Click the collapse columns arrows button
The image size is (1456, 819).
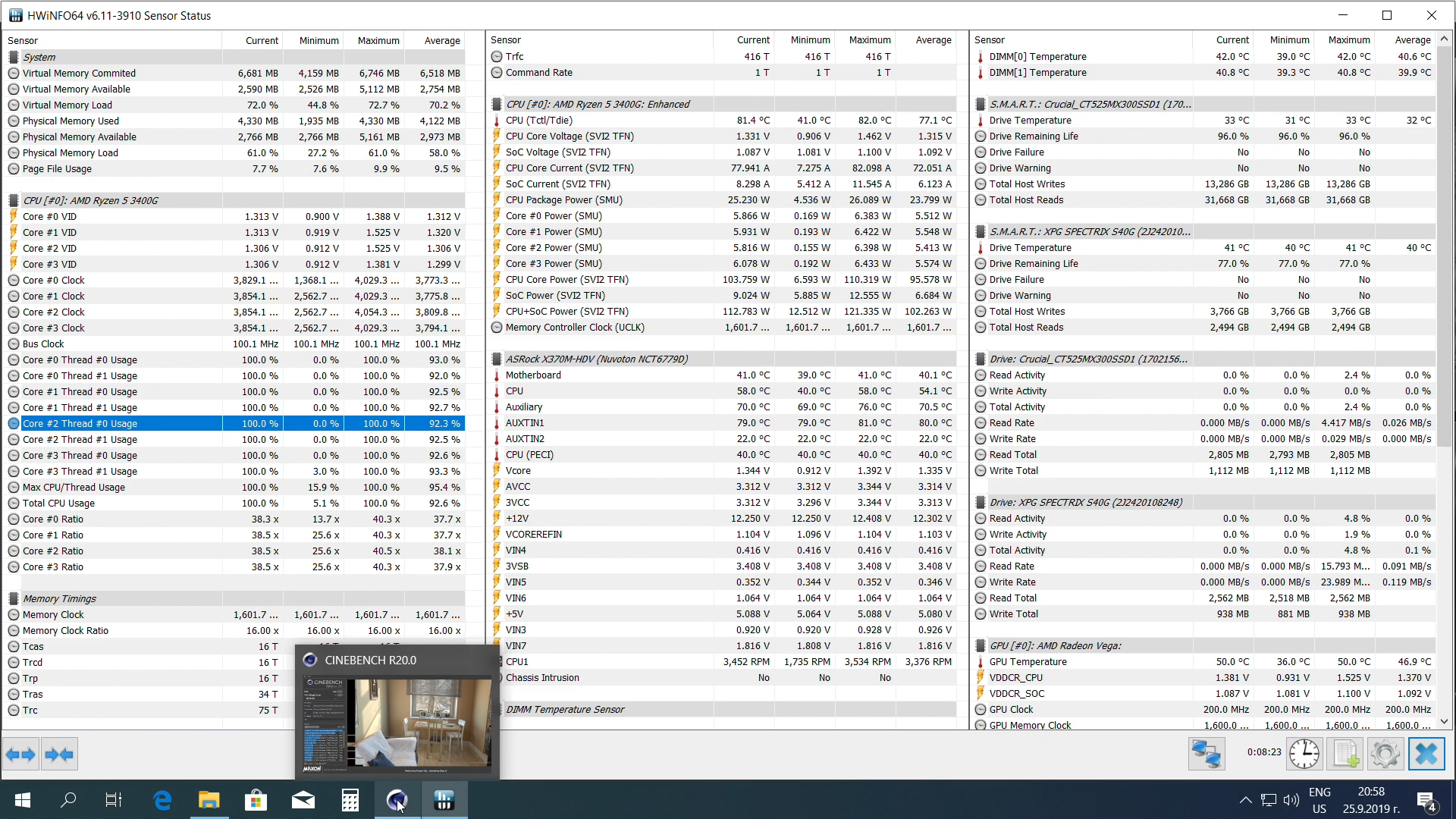(x=59, y=755)
